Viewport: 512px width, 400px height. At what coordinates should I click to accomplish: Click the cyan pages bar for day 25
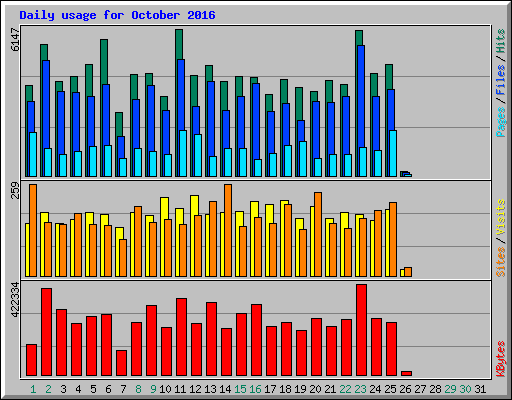393,153
